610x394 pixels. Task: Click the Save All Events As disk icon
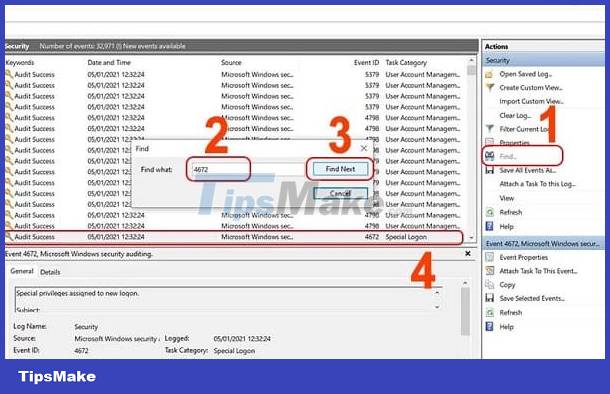tap(490, 170)
